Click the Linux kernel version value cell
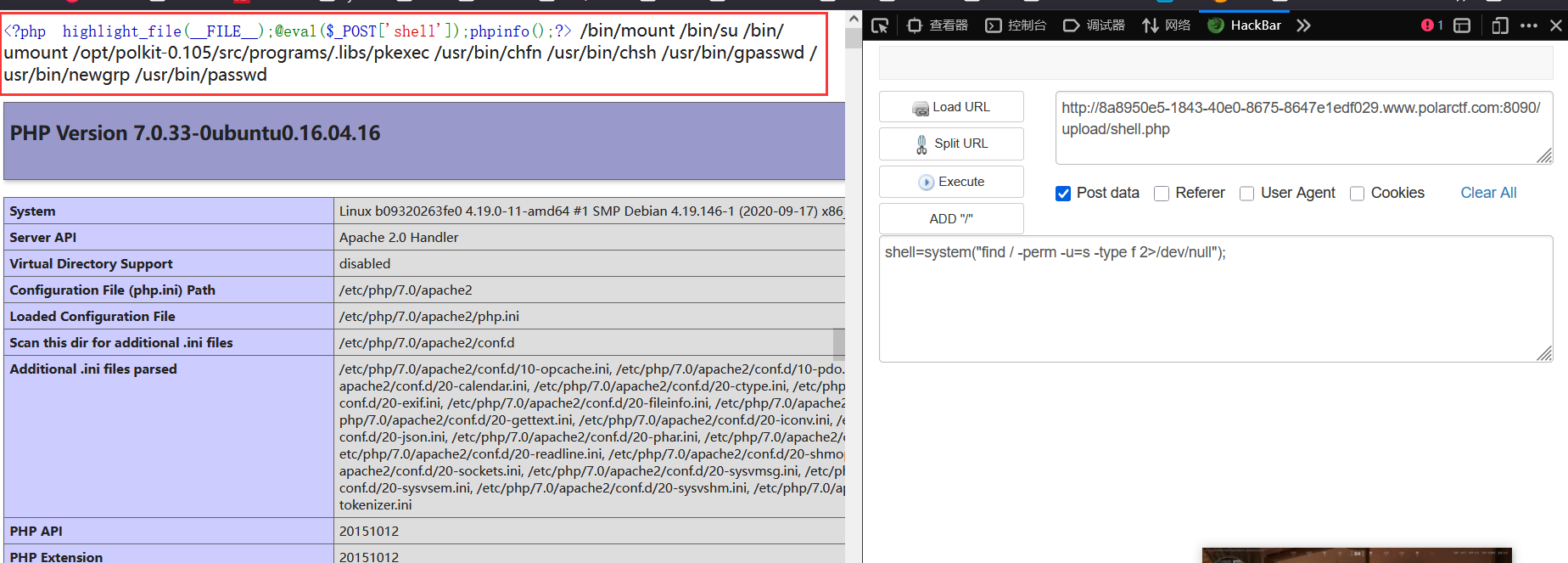 (x=590, y=211)
